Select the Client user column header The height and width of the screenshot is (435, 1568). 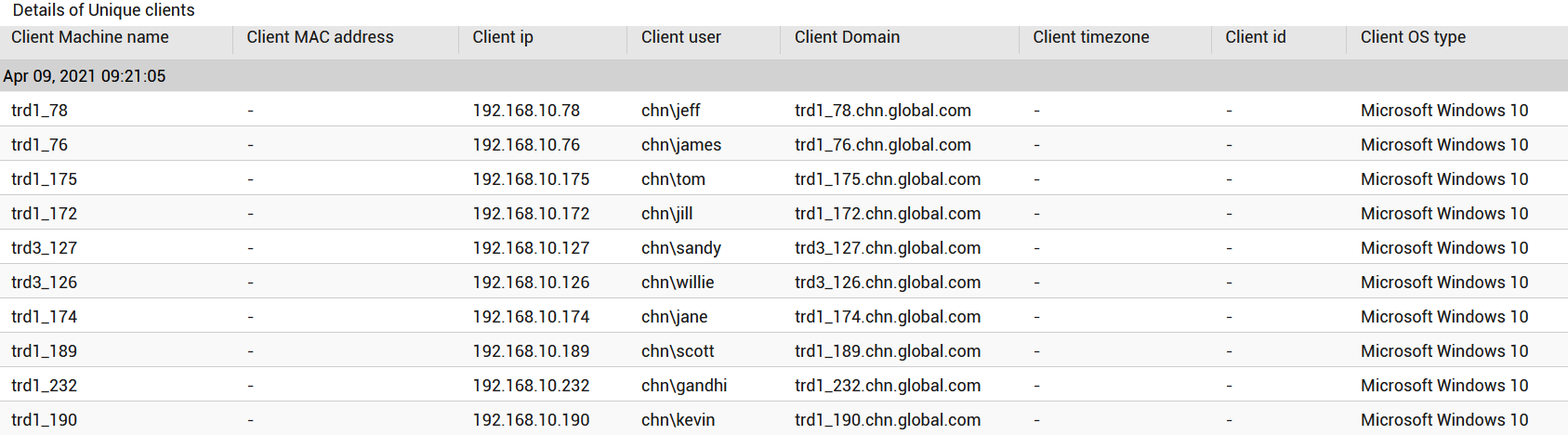pos(681,37)
